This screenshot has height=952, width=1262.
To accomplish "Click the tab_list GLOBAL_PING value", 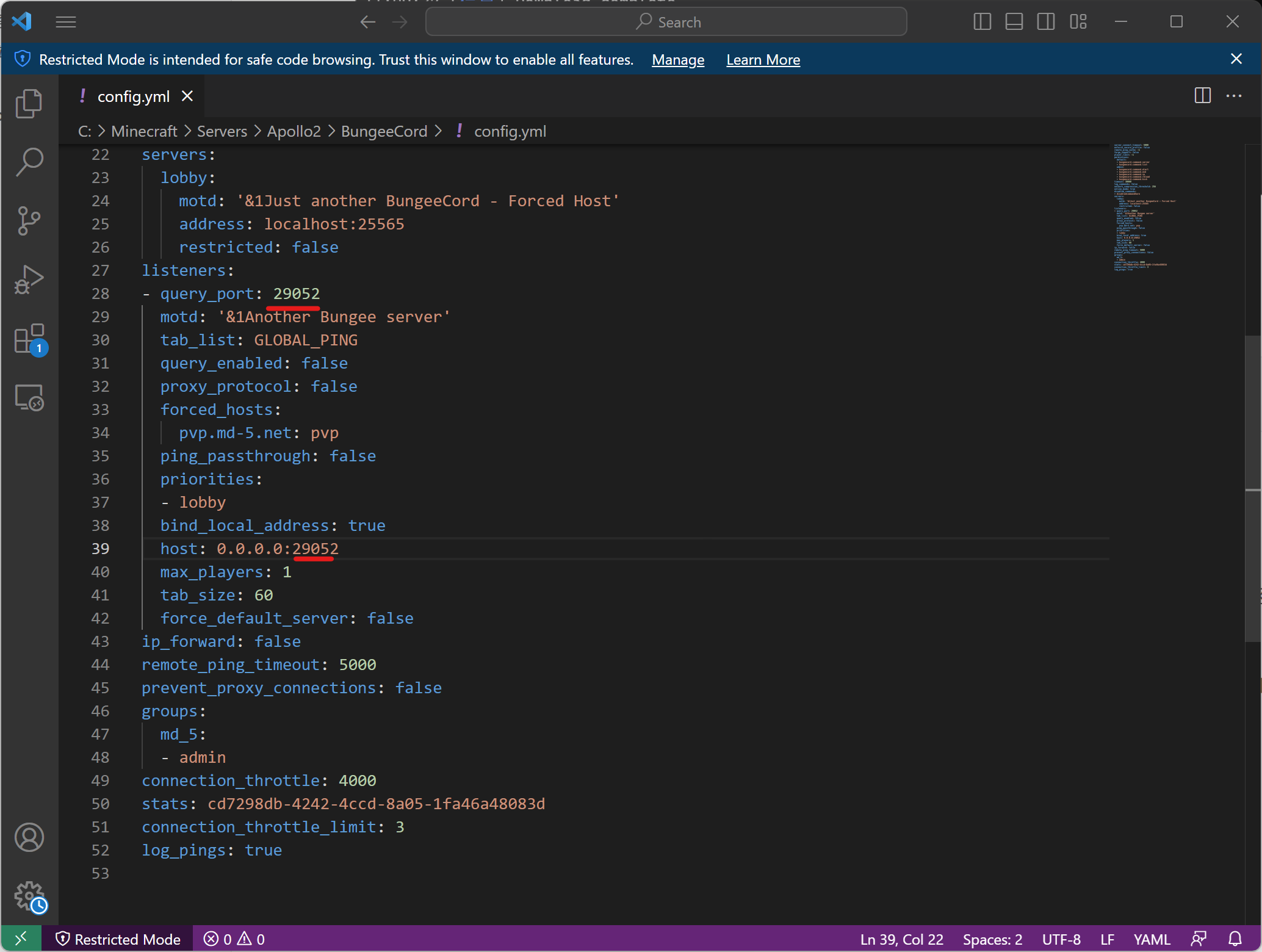I will point(306,340).
